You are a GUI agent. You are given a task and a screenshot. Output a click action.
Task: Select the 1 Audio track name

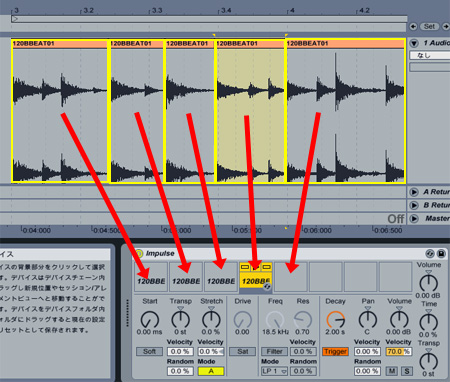437,43
